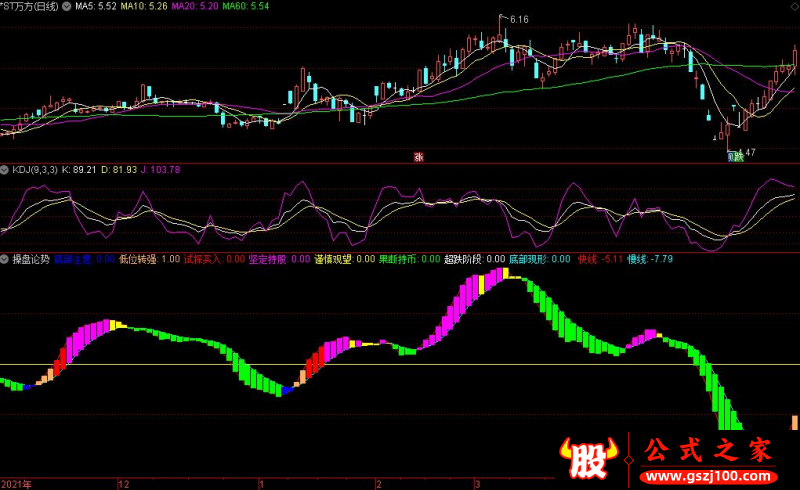Click the KDJ(9,3,3) indicator name
The height and width of the screenshot is (490, 800).
click(35, 170)
